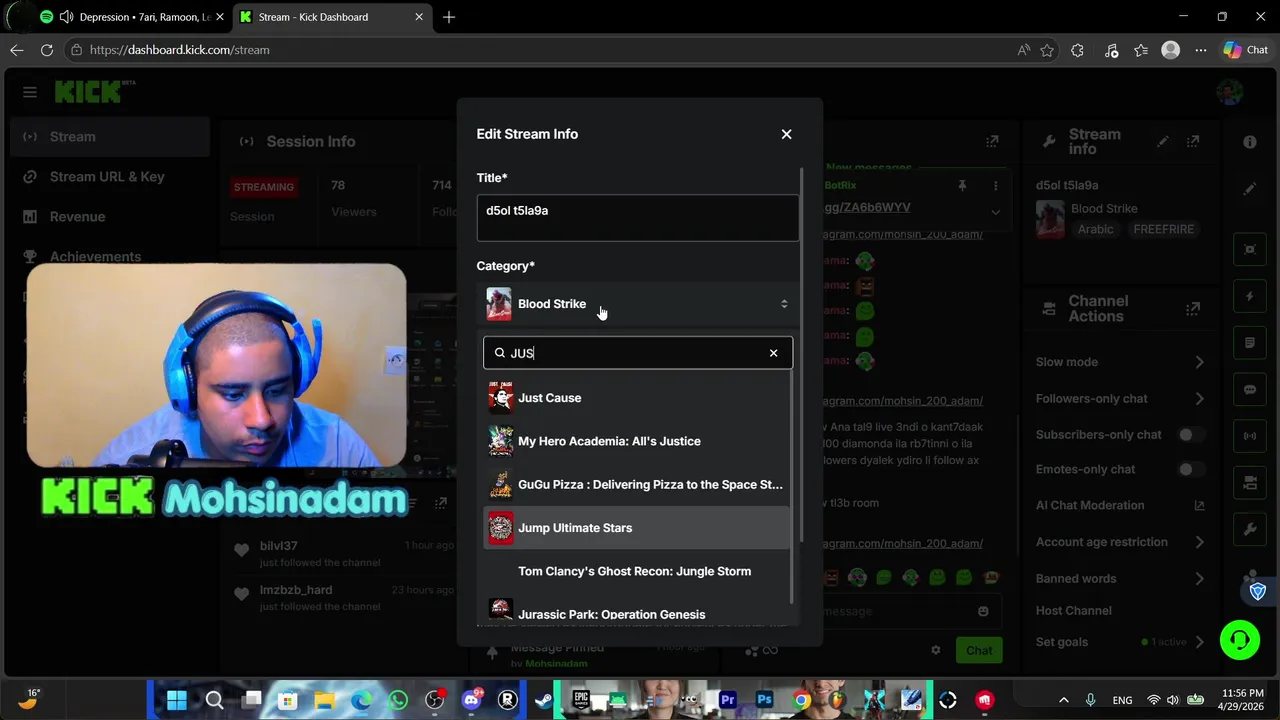
Task: Open AI Chat Moderation external link
Action: click(1199, 506)
